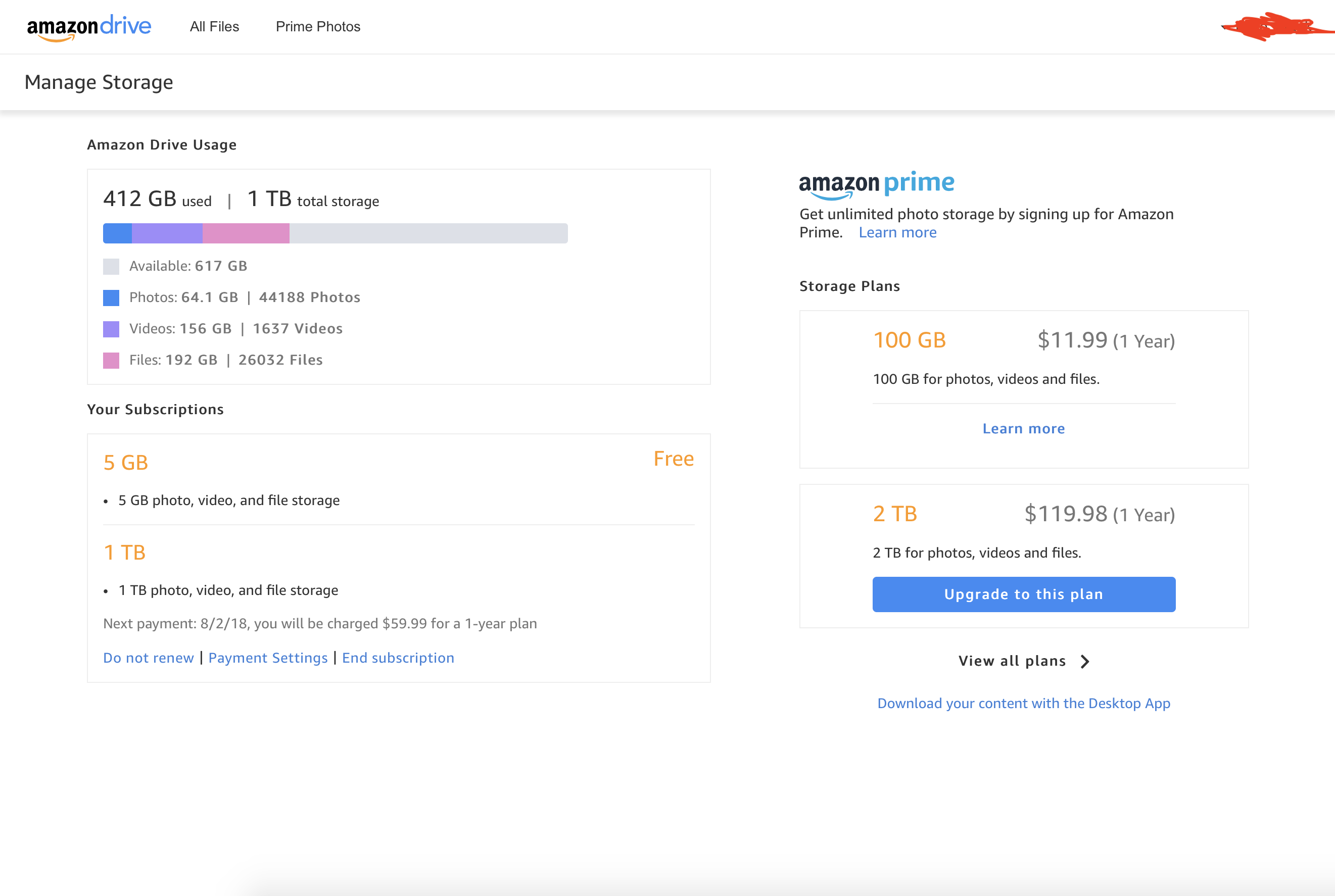The image size is (1335, 896).
Task: Click End subscription link
Action: (x=398, y=658)
